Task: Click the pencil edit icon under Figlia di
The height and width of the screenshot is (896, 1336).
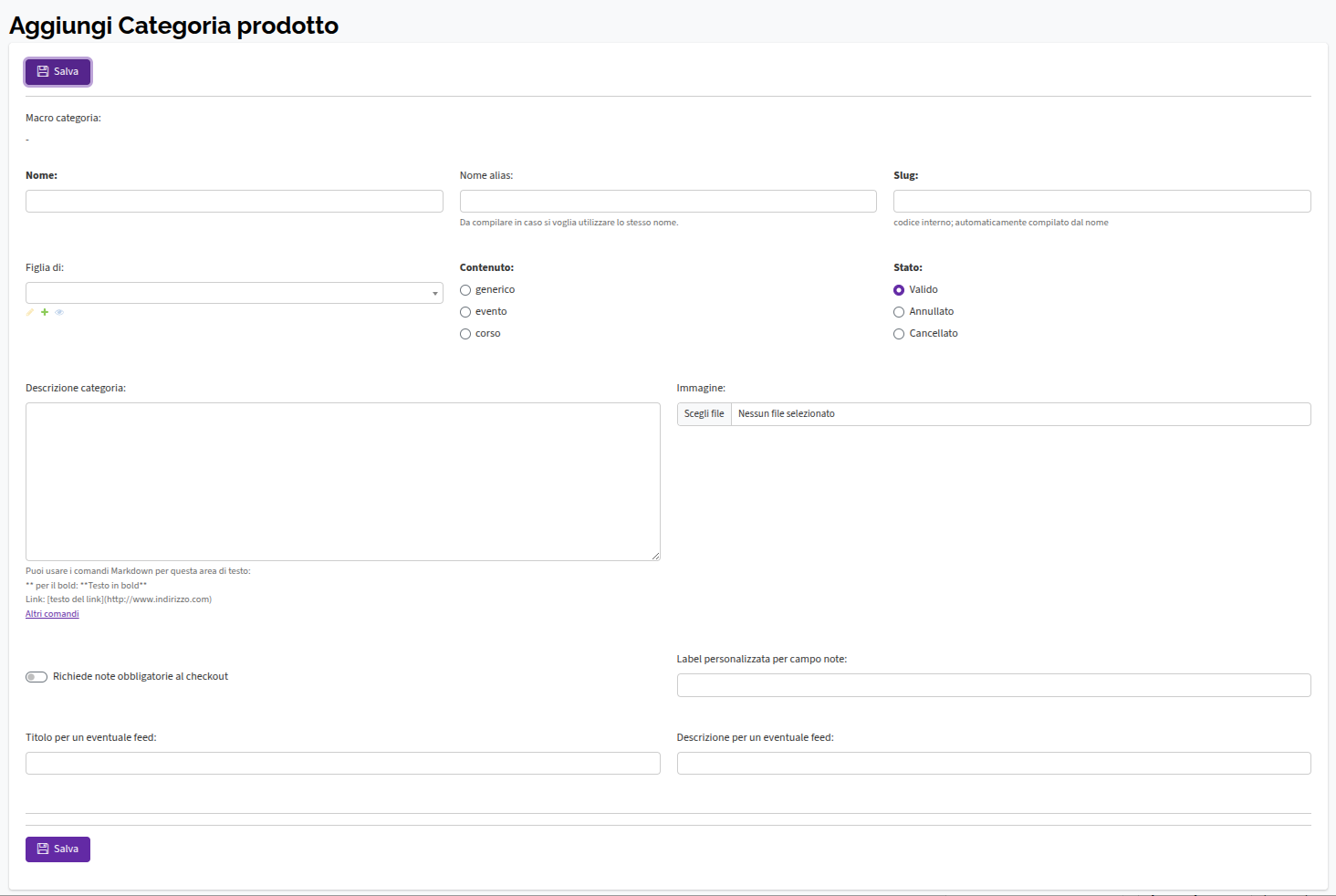Action: (30, 312)
